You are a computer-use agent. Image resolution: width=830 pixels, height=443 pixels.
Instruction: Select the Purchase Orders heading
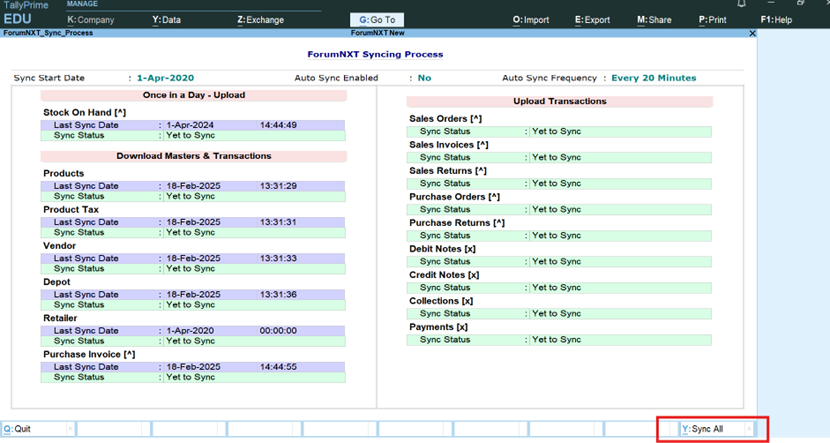(454, 196)
